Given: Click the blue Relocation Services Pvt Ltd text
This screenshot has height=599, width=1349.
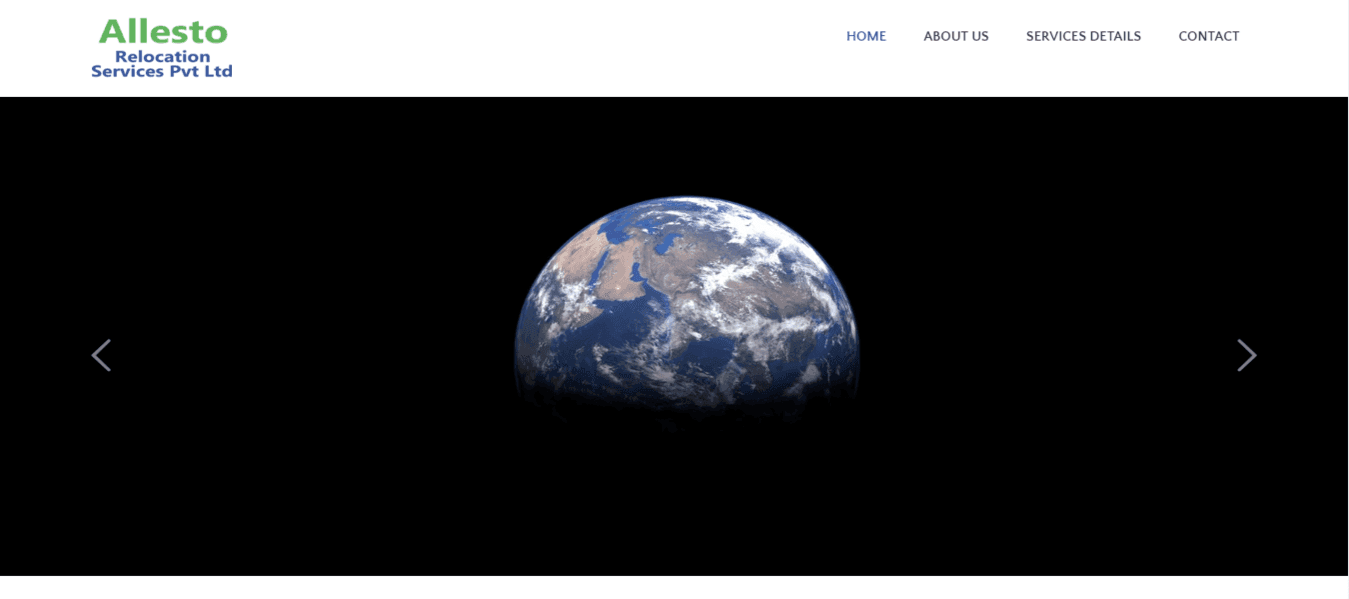Looking at the screenshot, I should click(x=162, y=64).
